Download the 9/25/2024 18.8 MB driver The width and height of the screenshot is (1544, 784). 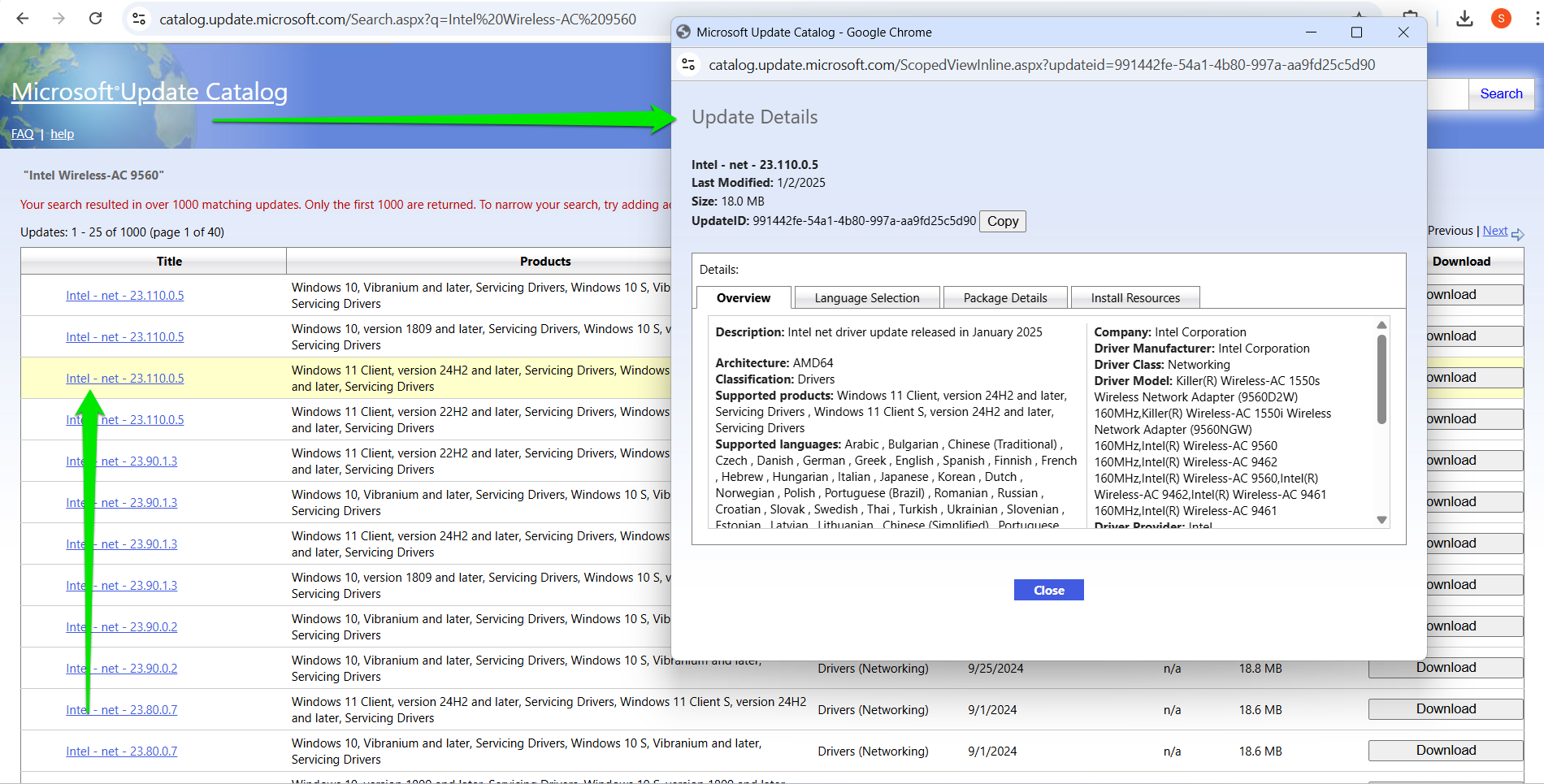point(1445,668)
